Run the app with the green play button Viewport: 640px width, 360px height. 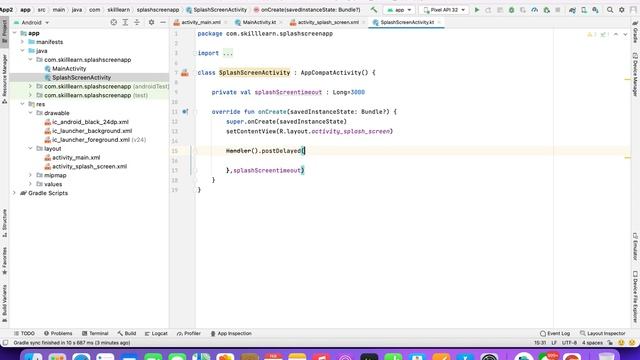476,10
